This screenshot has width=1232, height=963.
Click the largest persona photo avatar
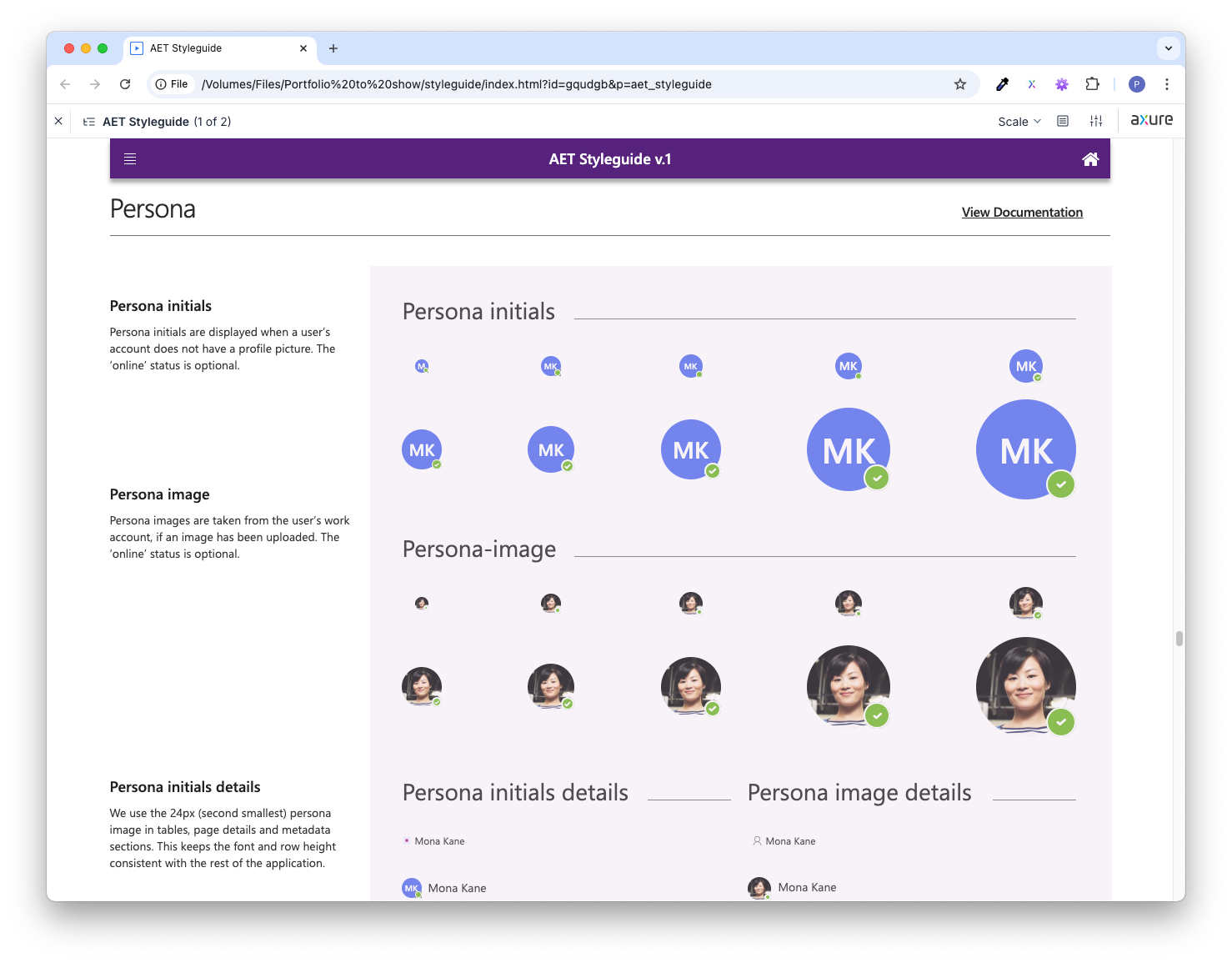tap(1026, 687)
